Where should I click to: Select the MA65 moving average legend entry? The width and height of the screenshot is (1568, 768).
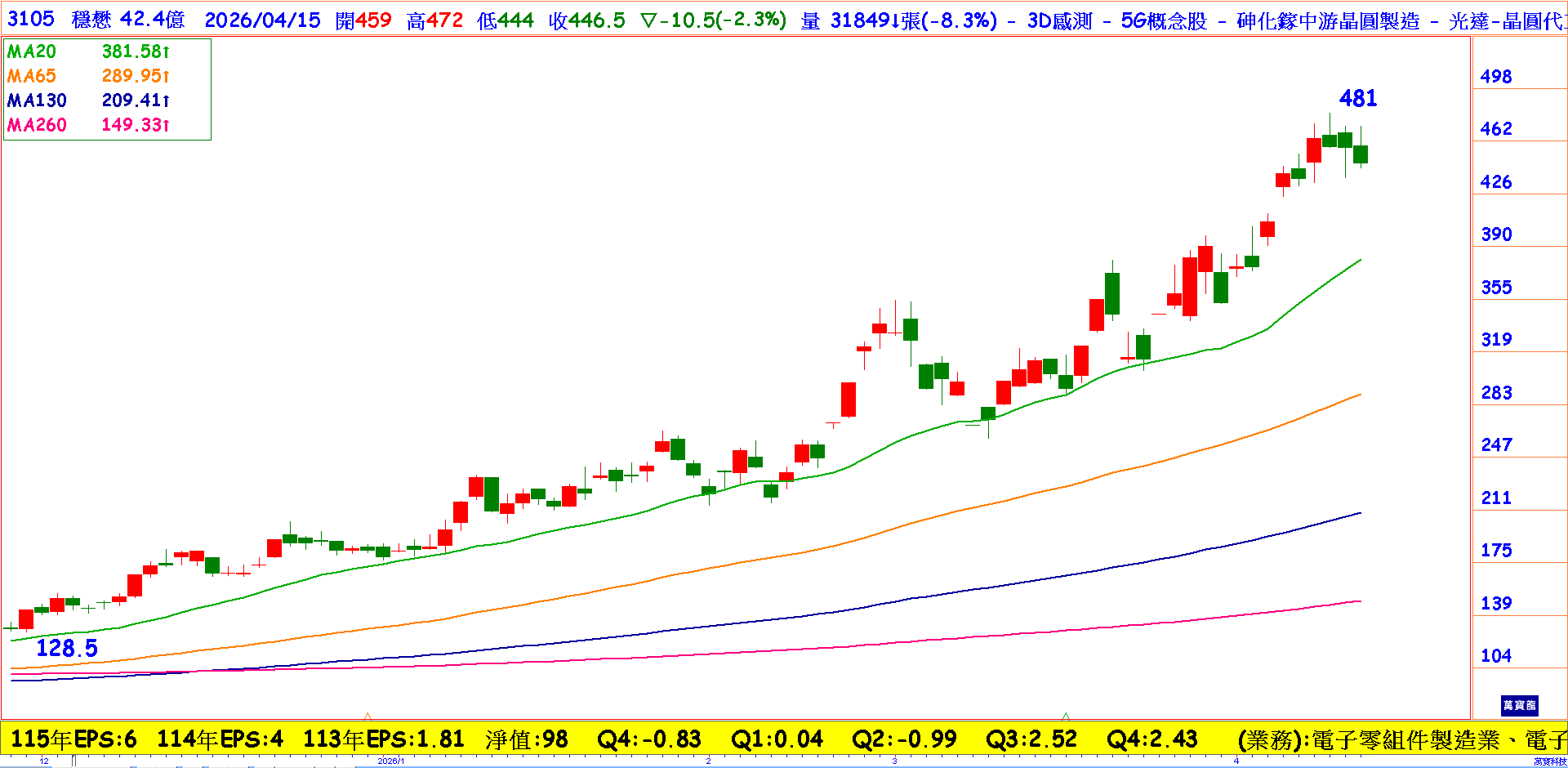click(32, 76)
